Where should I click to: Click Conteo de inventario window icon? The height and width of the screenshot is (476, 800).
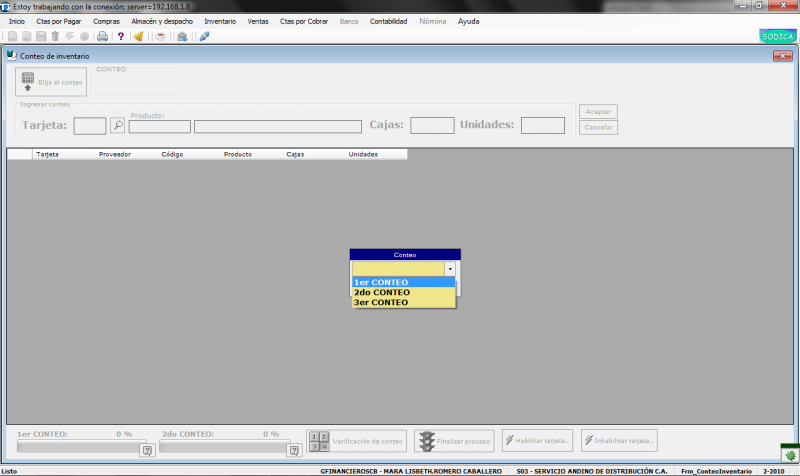[12, 56]
